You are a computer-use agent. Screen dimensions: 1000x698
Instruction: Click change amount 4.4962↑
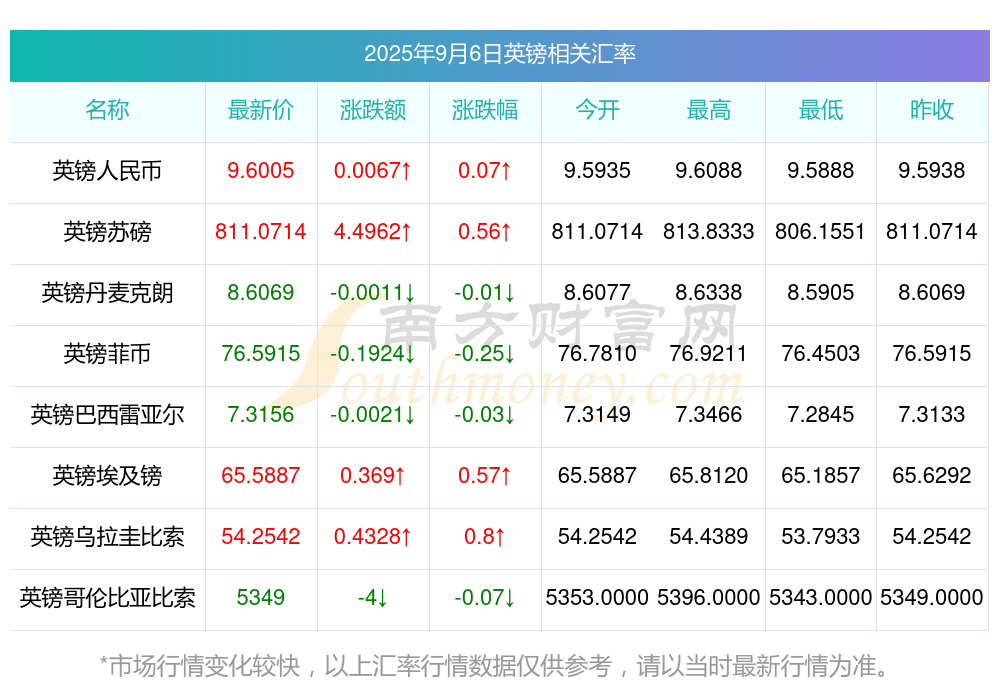[373, 232]
